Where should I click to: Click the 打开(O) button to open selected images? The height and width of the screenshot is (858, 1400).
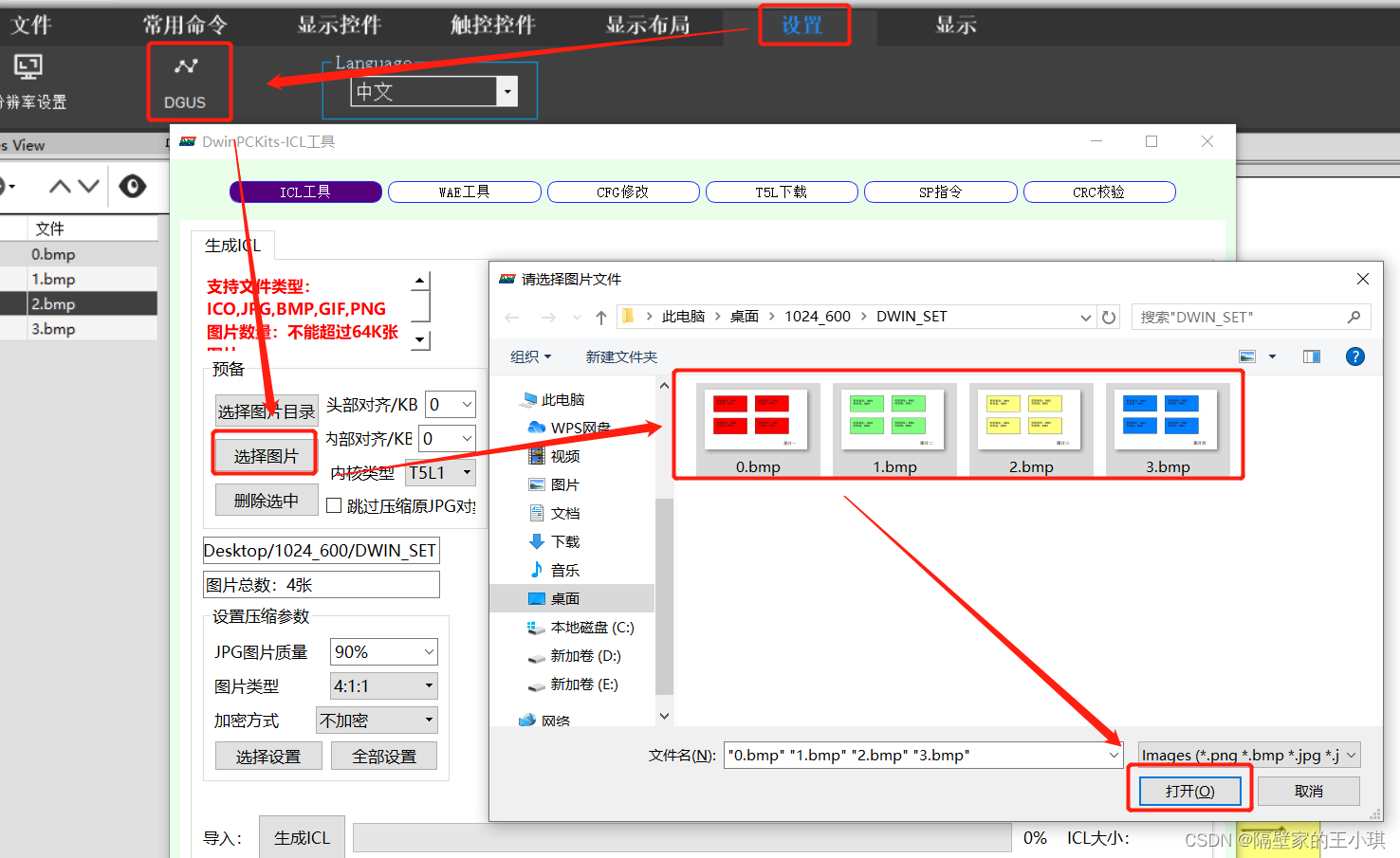[x=1190, y=790]
